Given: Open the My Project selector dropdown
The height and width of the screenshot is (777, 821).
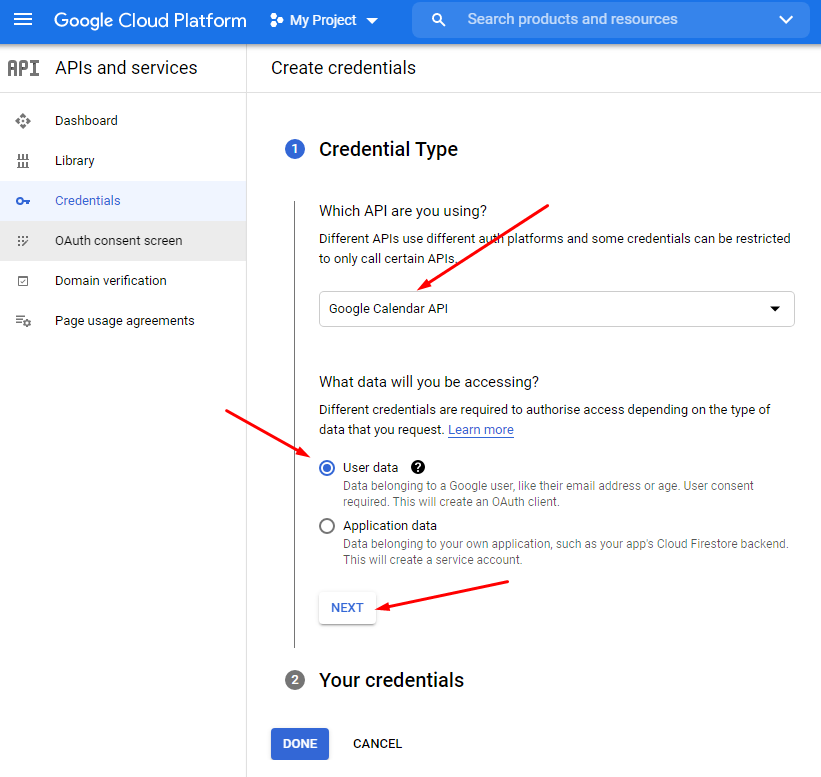Looking at the screenshot, I should coord(325,20).
